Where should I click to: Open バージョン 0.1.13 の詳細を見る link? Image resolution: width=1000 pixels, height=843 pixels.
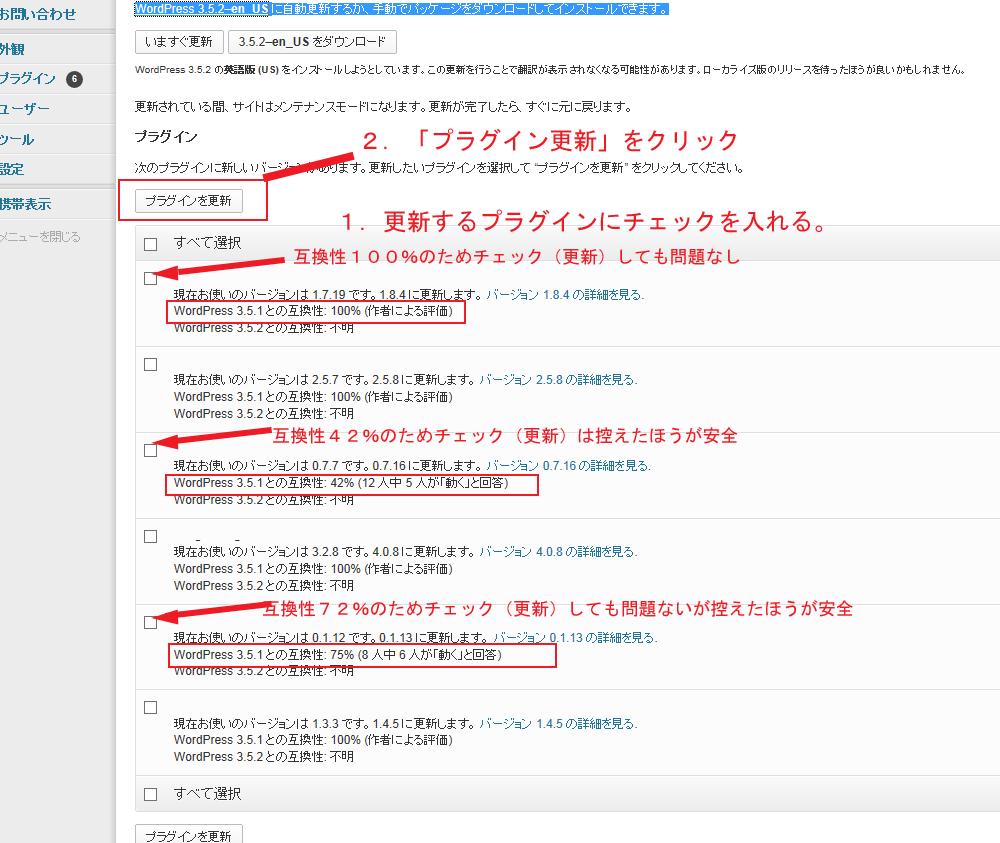coord(575,638)
